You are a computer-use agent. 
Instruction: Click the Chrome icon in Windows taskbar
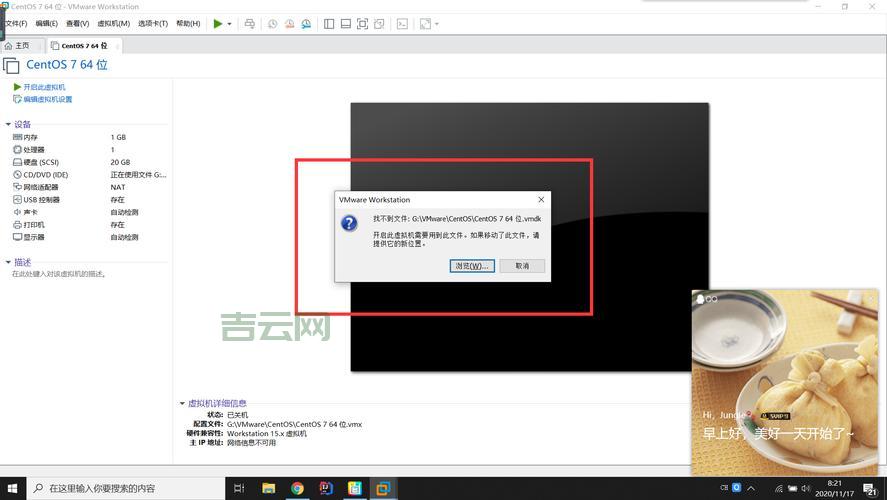click(297, 488)
